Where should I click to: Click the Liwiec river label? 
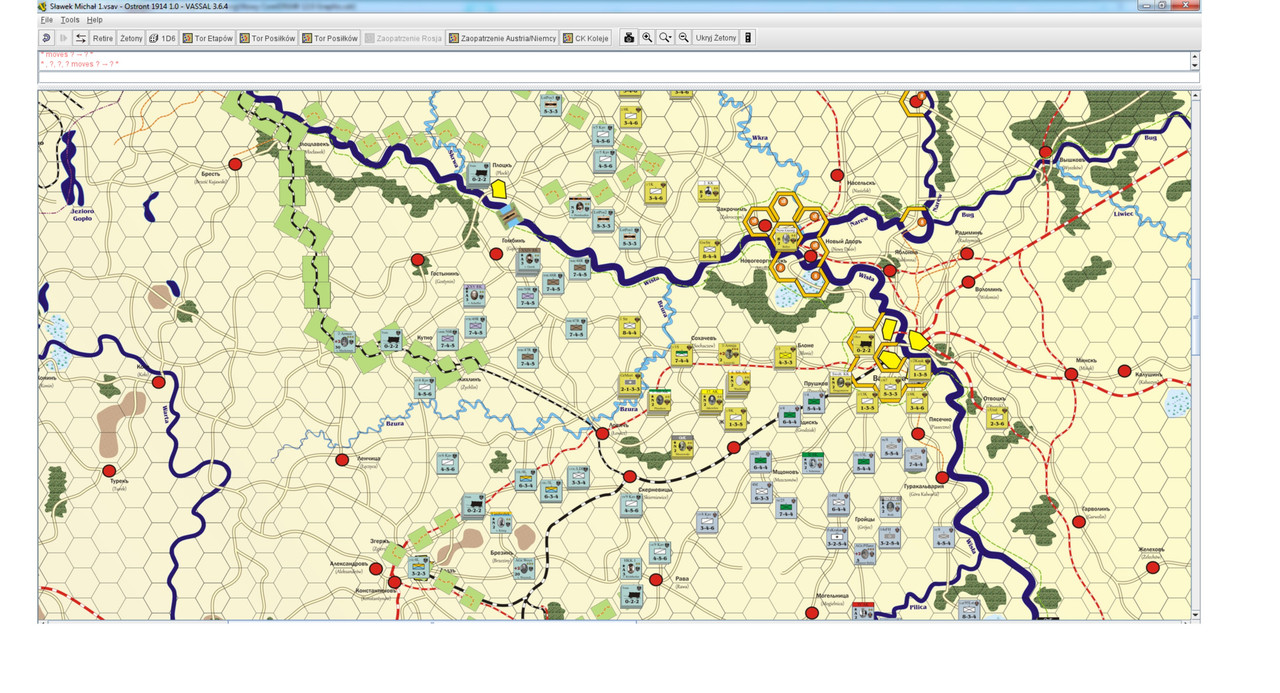point(1126,213)
